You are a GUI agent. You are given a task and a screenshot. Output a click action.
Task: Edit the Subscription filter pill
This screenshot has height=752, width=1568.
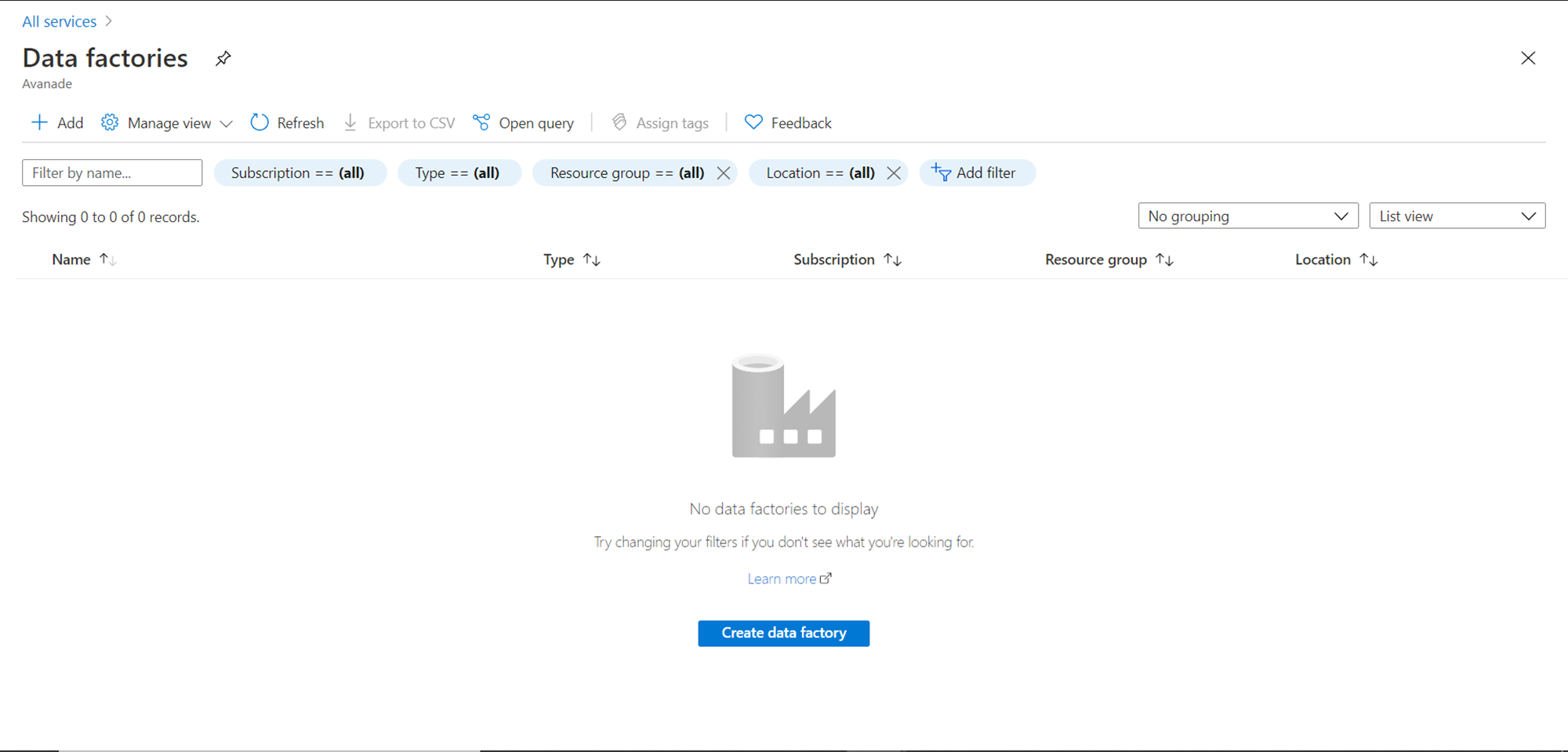pyautogui.click(x=299, y=173)
